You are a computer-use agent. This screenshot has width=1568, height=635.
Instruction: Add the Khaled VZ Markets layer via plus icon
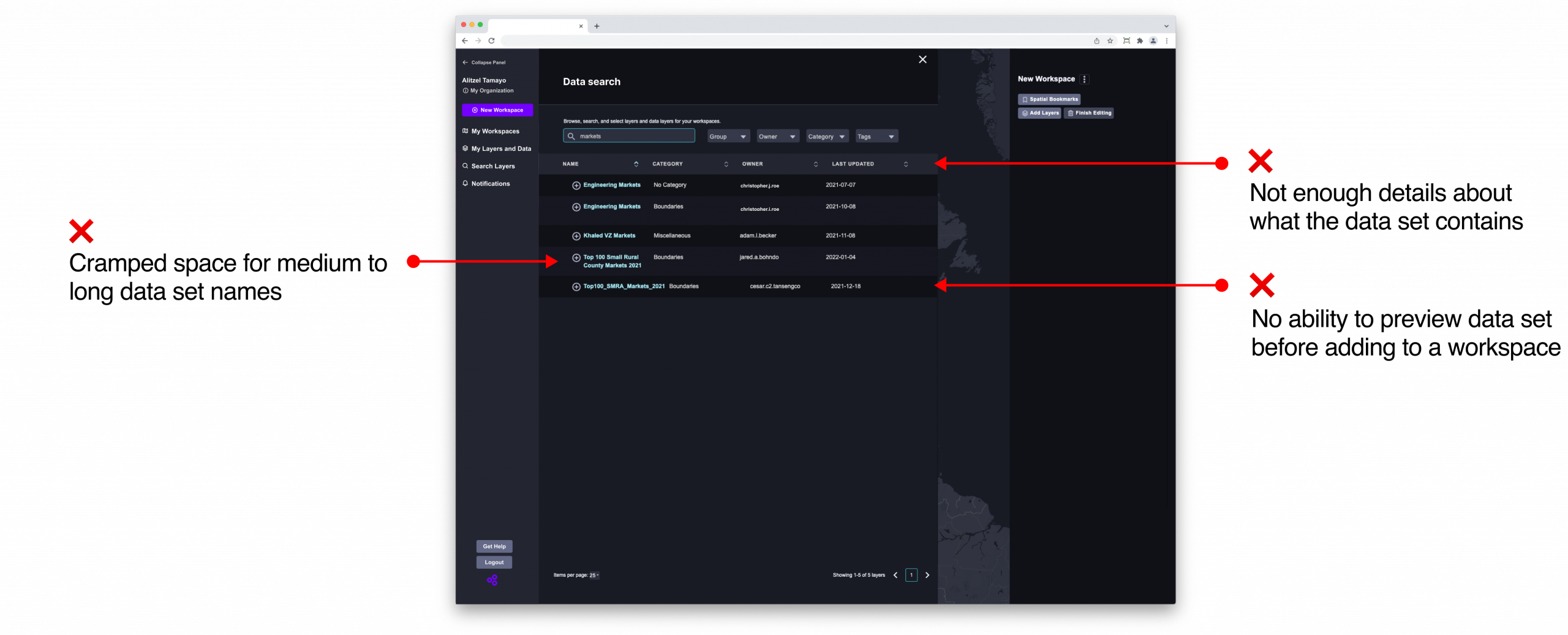576,236
